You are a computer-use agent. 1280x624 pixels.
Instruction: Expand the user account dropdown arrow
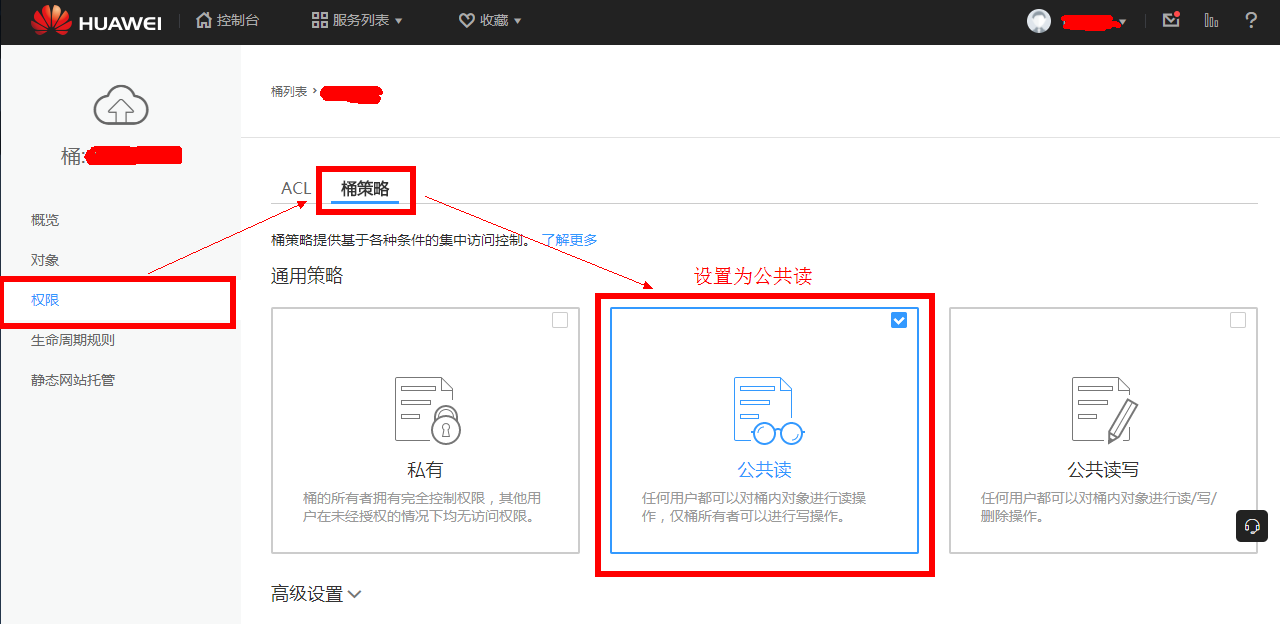click(x=1123, y=22)
